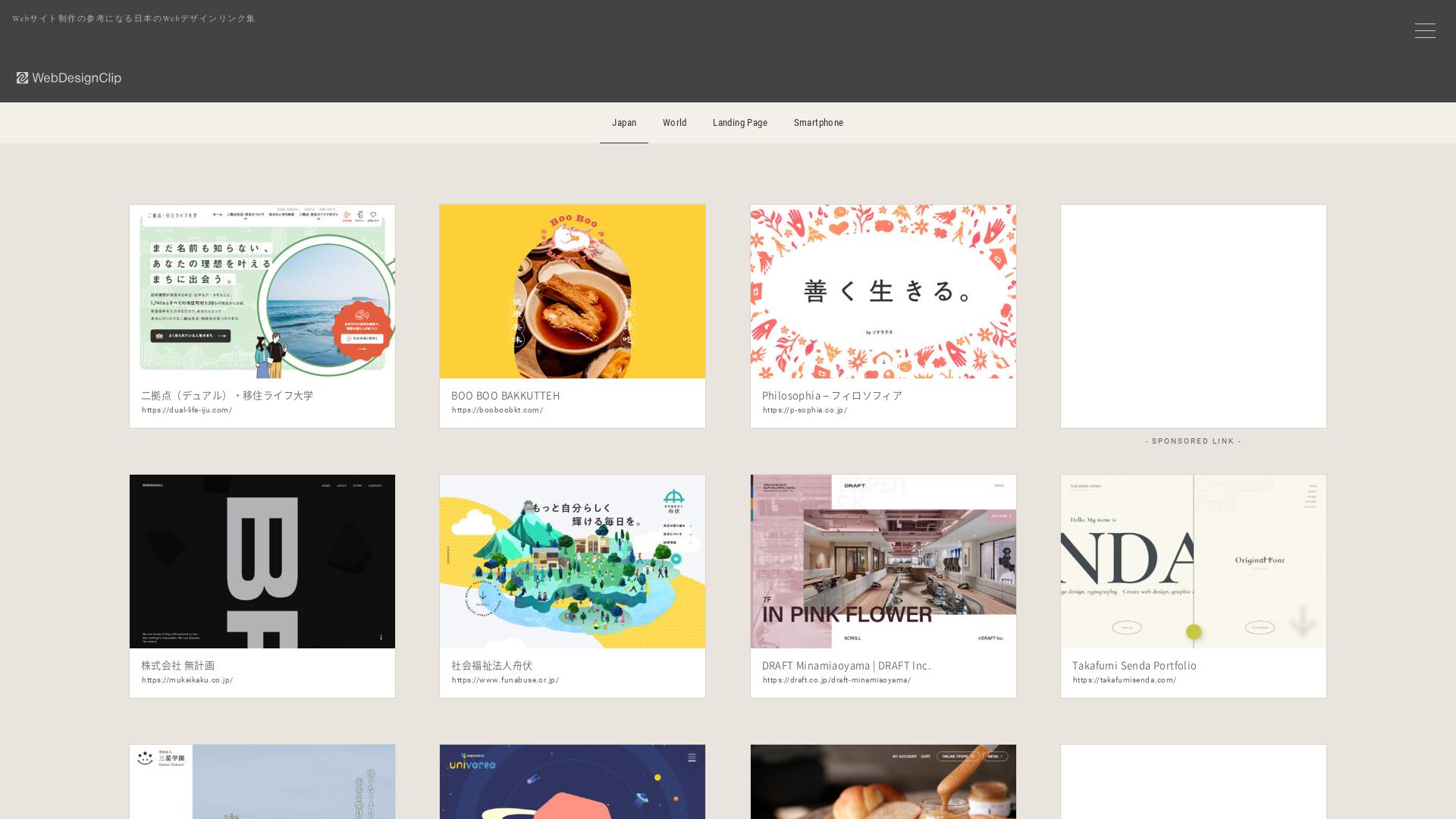This screenshot has width=1456, height=819.
Task: Click the Webサイト制作の参考になる tagline text
Action: pos(134,18)
